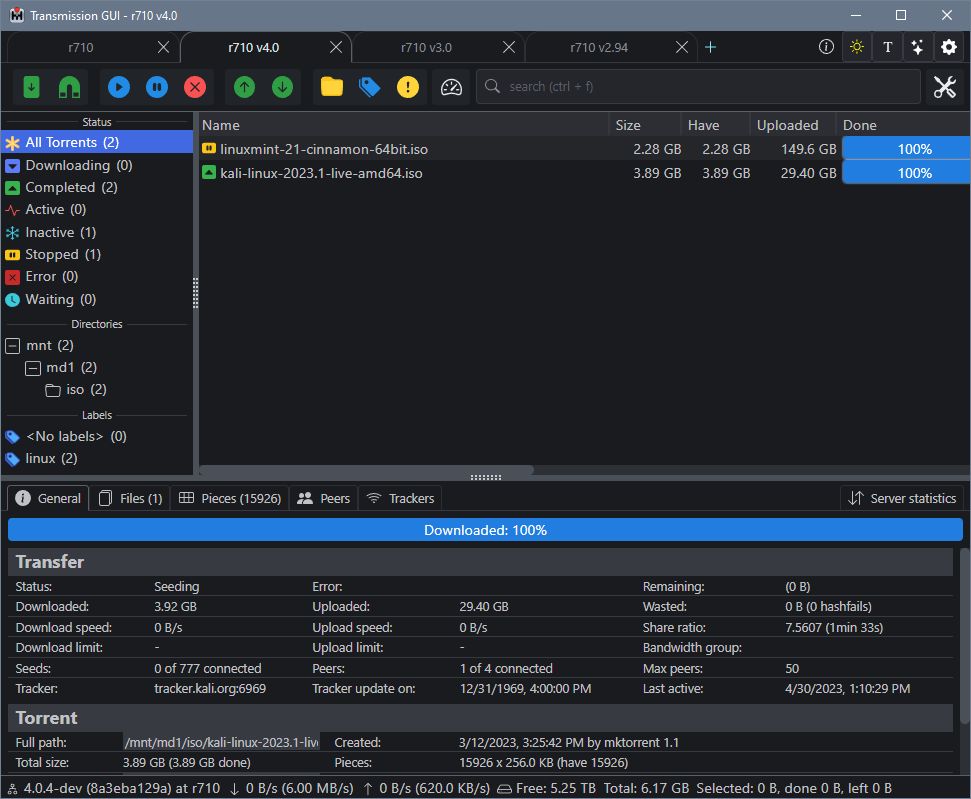This screenshot has height=799, width=971.
Task: Open the torrent's download folder
Action: coord(331,87)
